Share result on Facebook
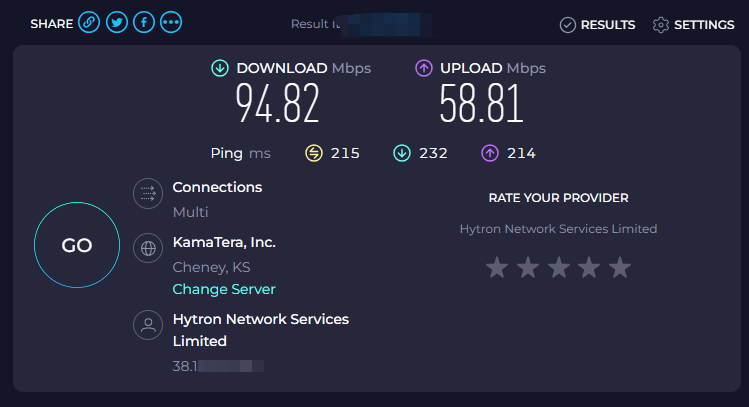Viewport: 749px width, 407px height. [x=143, y=23]
